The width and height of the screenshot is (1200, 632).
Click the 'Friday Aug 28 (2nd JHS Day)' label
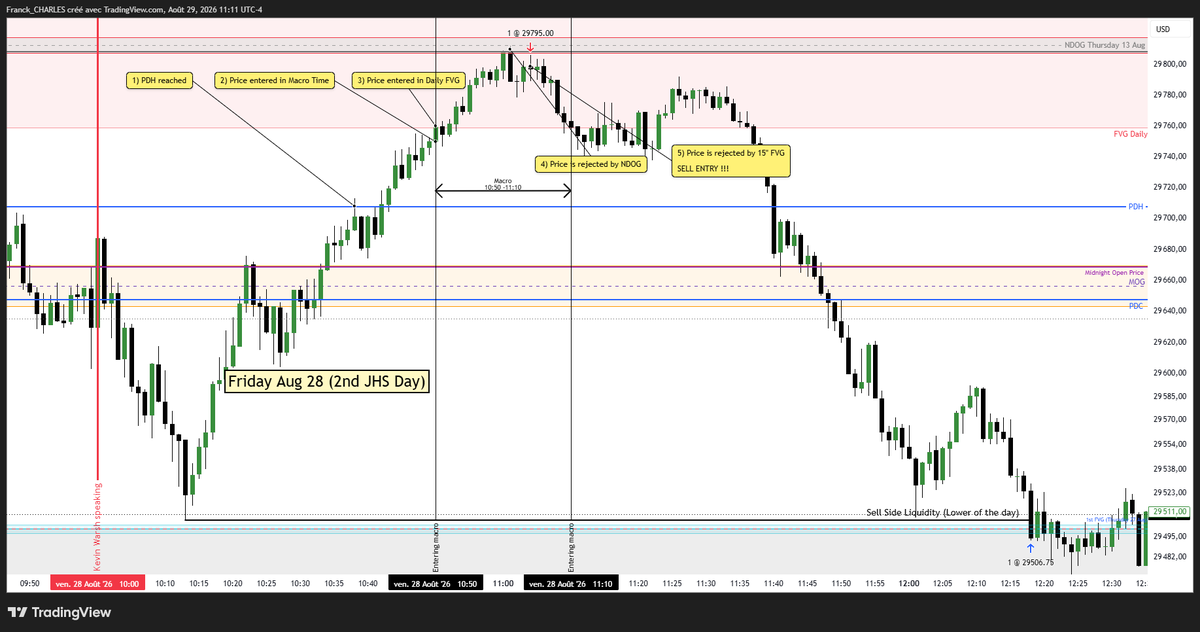(x=327, y=381)
